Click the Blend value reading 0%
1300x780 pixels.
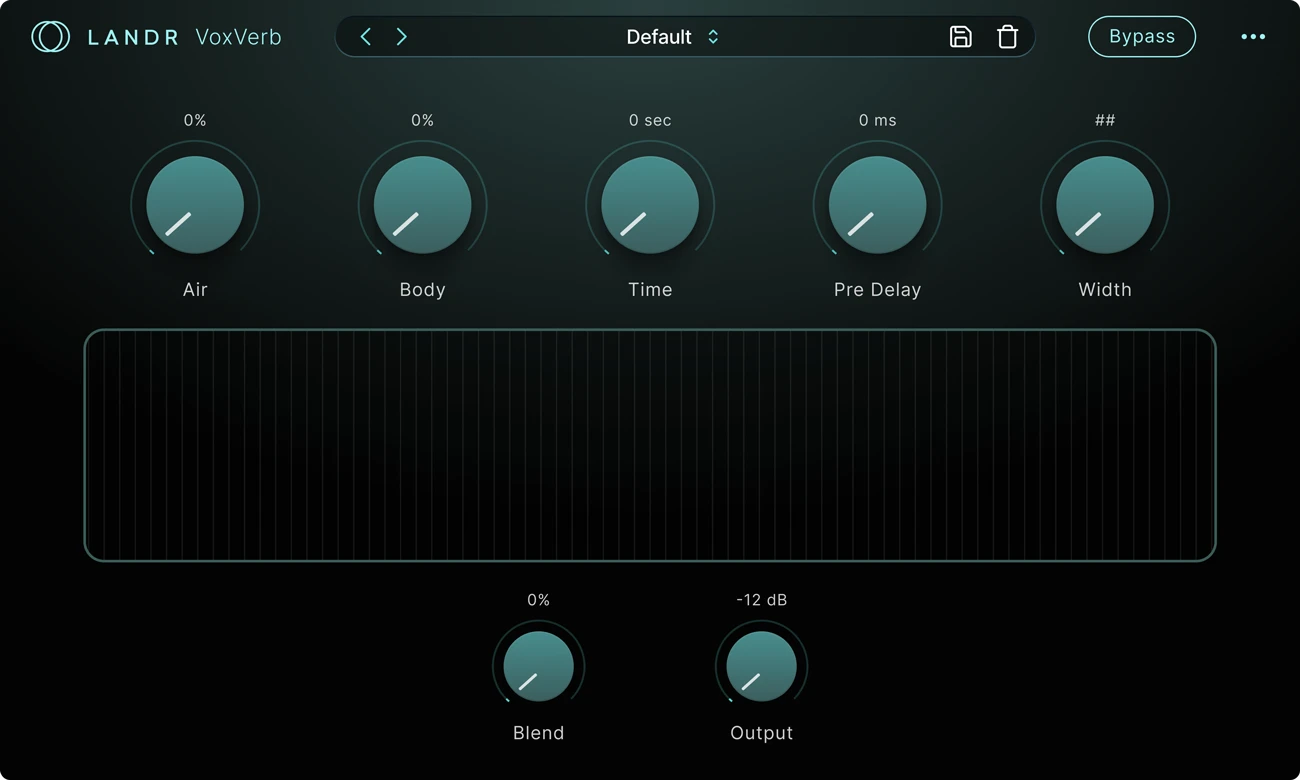point(538,600)
